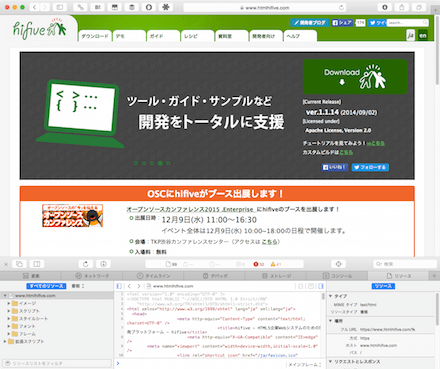
Task: Open the レシピ navigation tab
Action: point(198,36)
